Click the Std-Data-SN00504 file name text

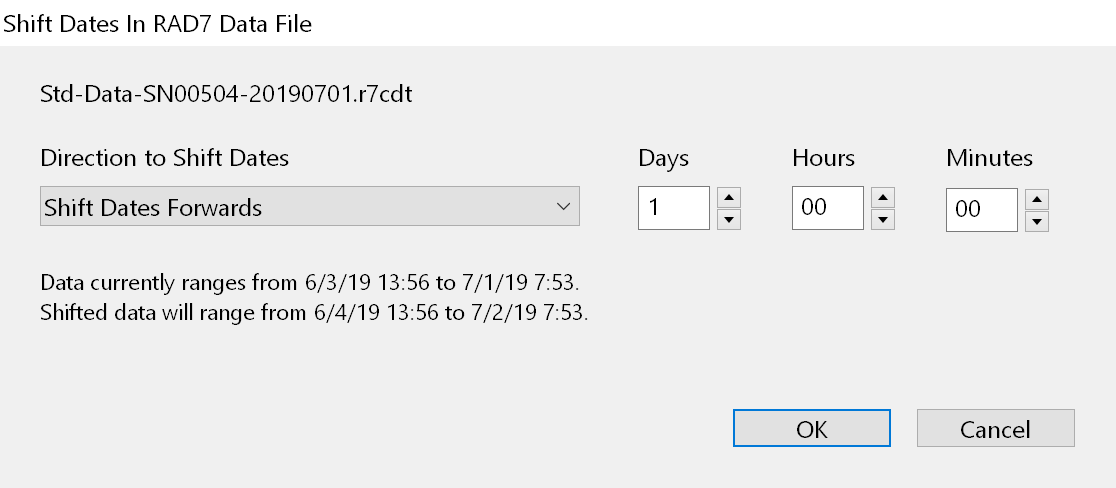(227, 95)
